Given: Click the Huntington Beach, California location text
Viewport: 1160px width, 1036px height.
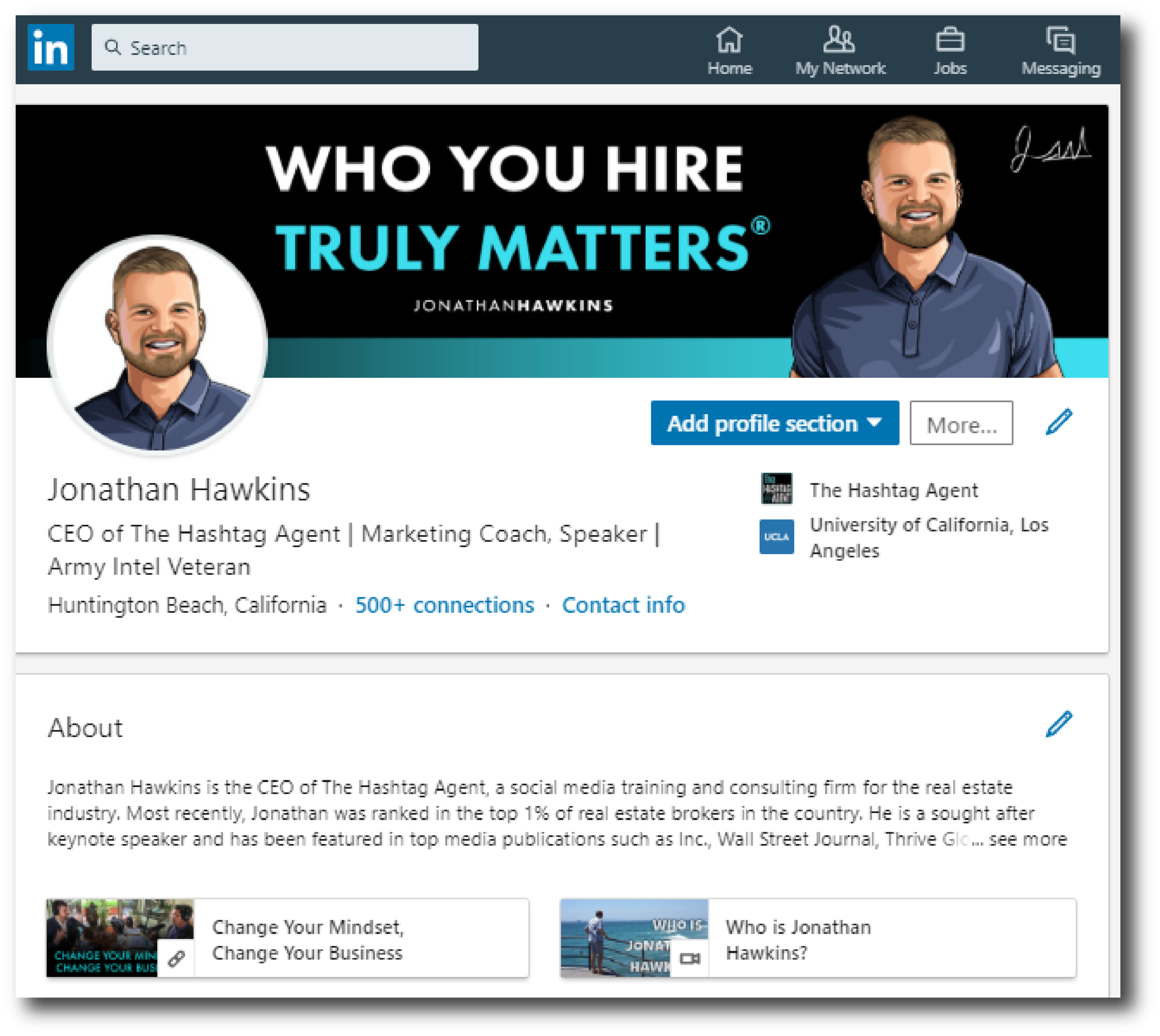Looking at the screenshot, I should click(x=187, y=604).
